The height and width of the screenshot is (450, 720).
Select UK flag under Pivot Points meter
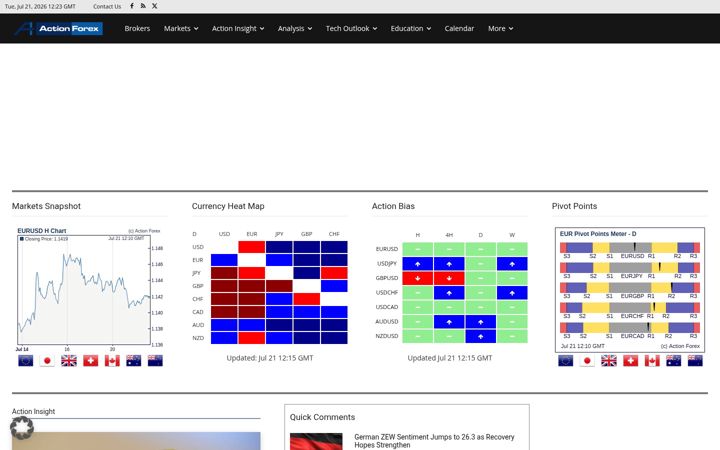click(x=609, y=360)
